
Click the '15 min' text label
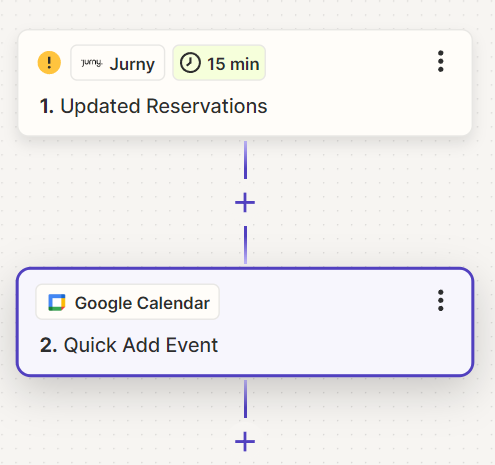(x=233, y=64)
